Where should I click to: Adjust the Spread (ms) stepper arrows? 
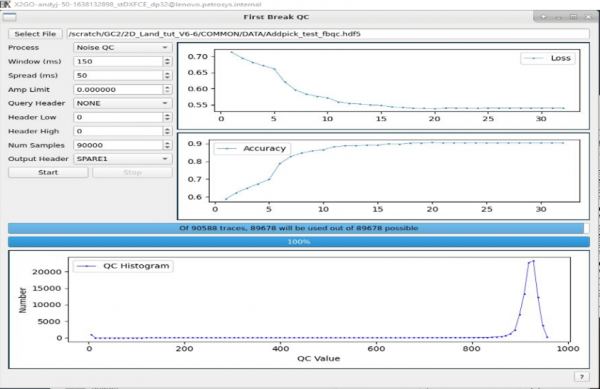(x=167, y=75)
